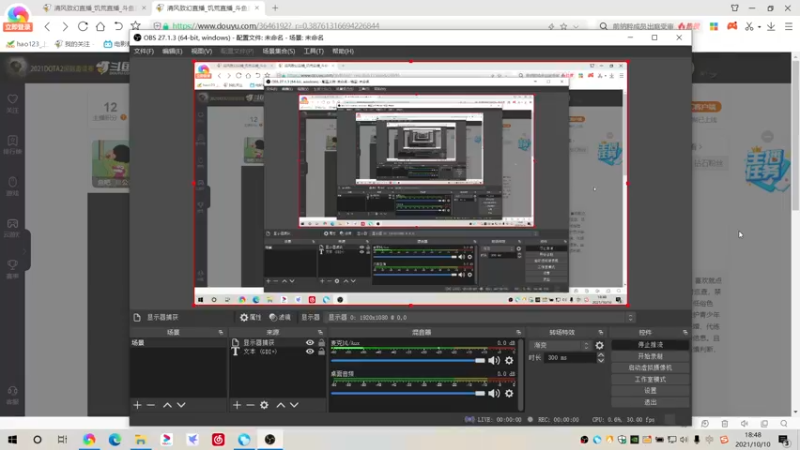Mute the mic/Aux audio channel

tap(494, 360)
